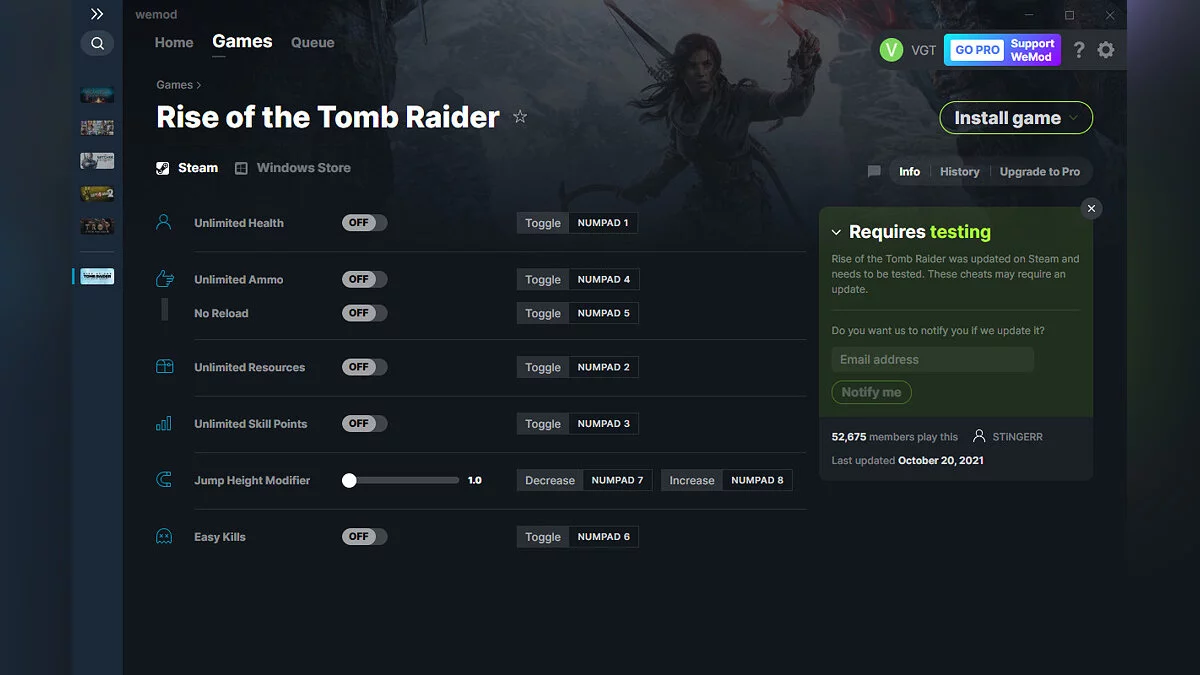Click the GO PRO button
This screenshot has height=675, width=1200.
tap(975, 49)
